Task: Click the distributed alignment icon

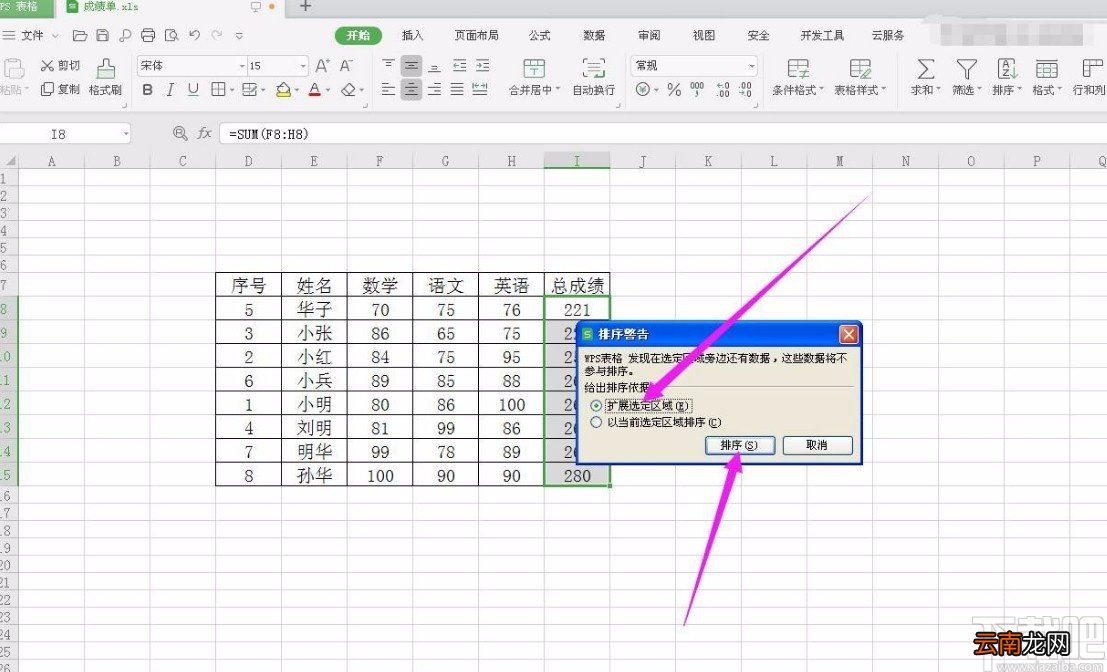Action: pyautogui.click(x=480, y=90)
